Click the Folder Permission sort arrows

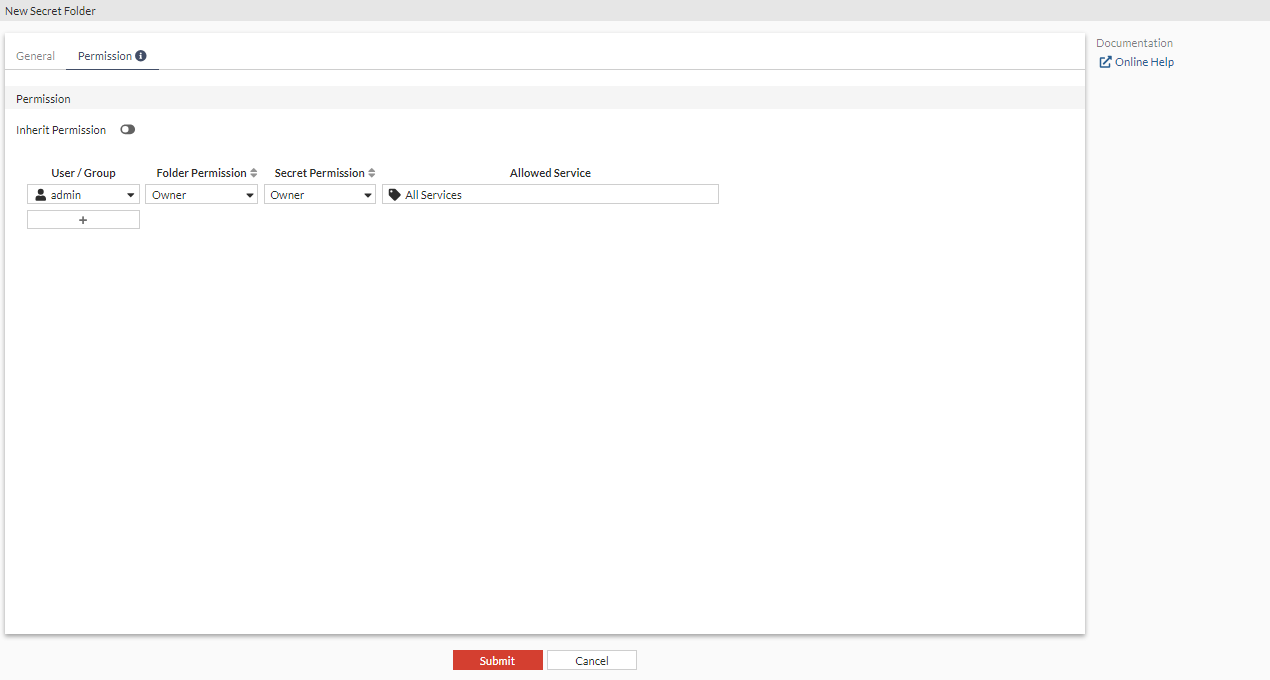click(254, 173)
